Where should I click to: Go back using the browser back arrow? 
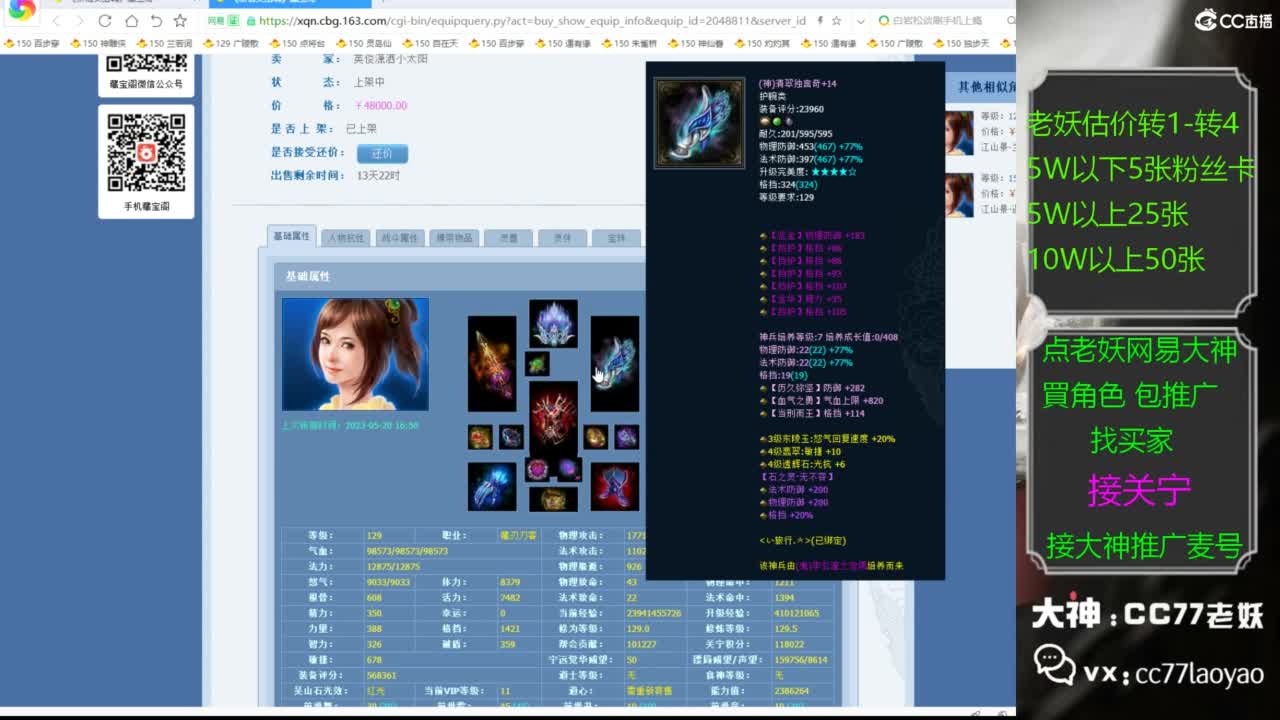[57, 21]
